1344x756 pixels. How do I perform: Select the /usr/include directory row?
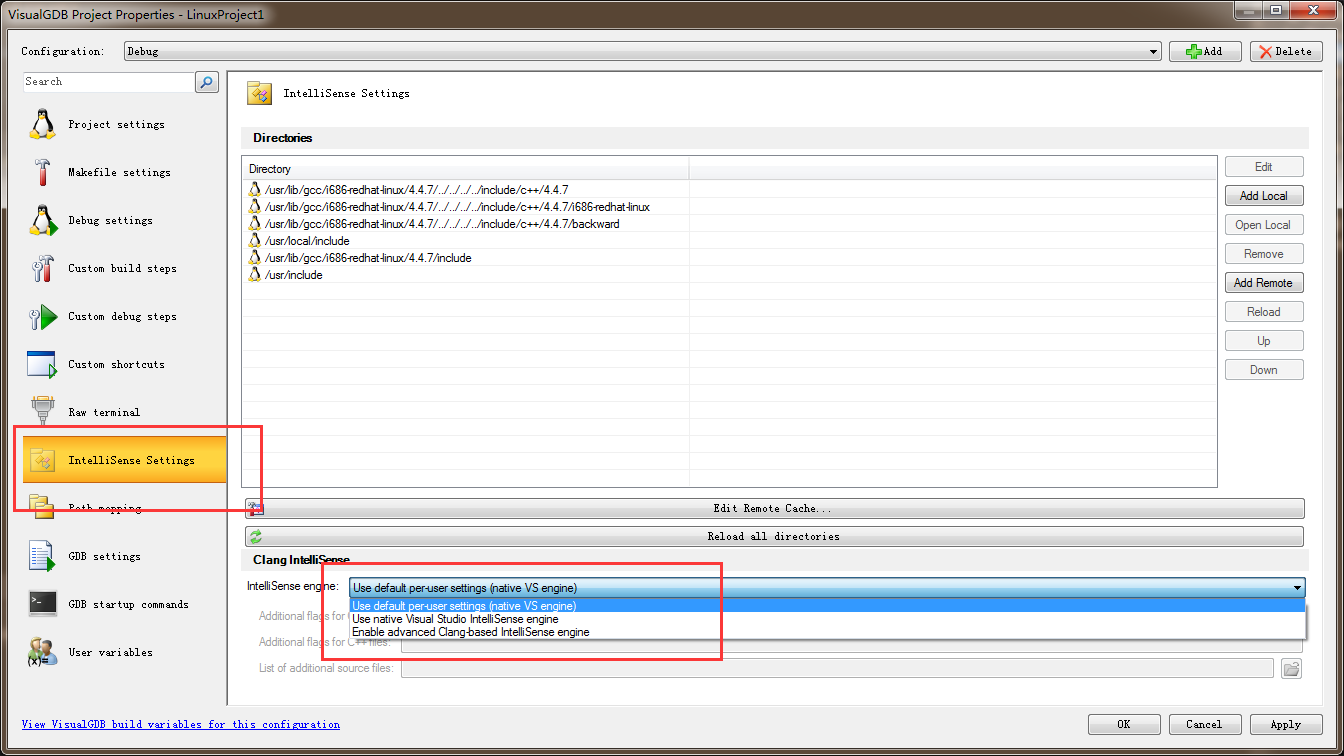click(729, 275)
